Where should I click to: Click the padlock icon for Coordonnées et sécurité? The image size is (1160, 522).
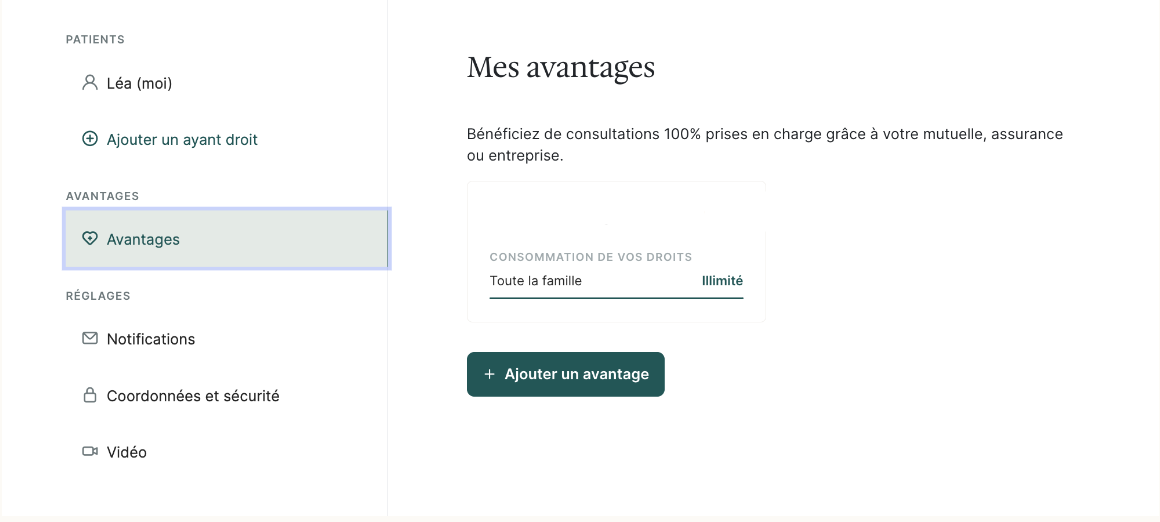(90, 395)
